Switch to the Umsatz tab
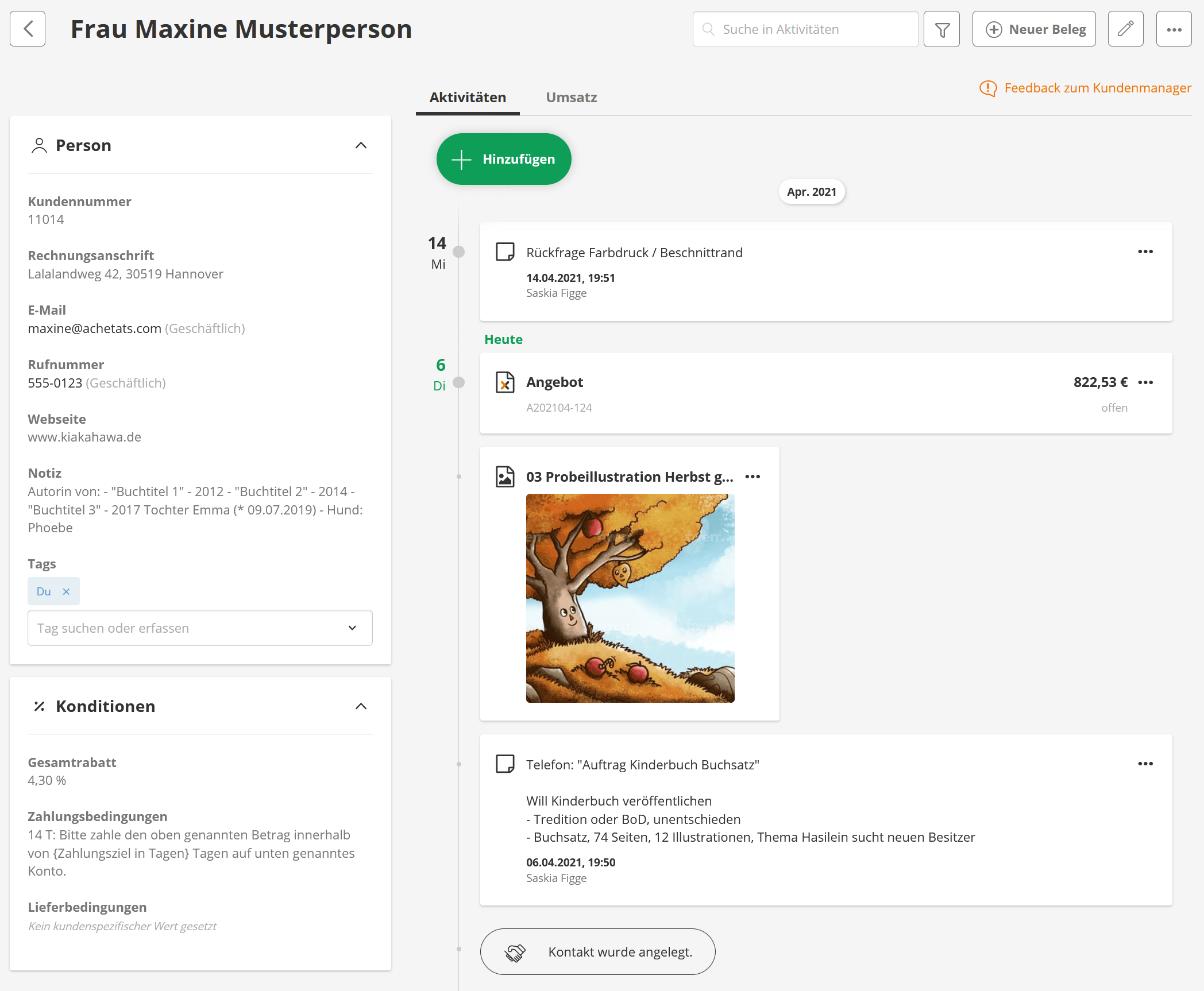Screen dimensions: 1204x991 (571, 97)
